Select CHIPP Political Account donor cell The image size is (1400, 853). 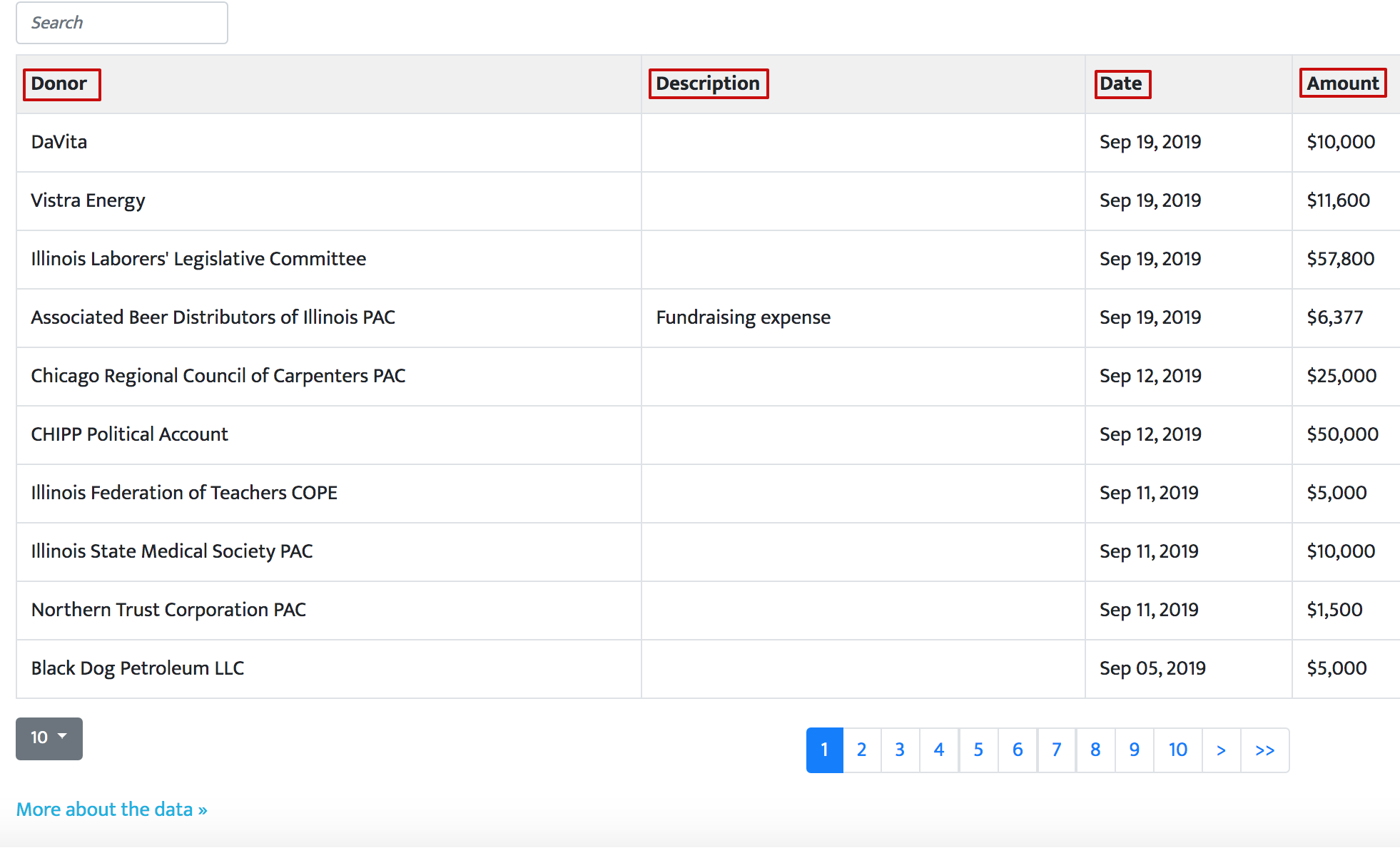point(329,435)
